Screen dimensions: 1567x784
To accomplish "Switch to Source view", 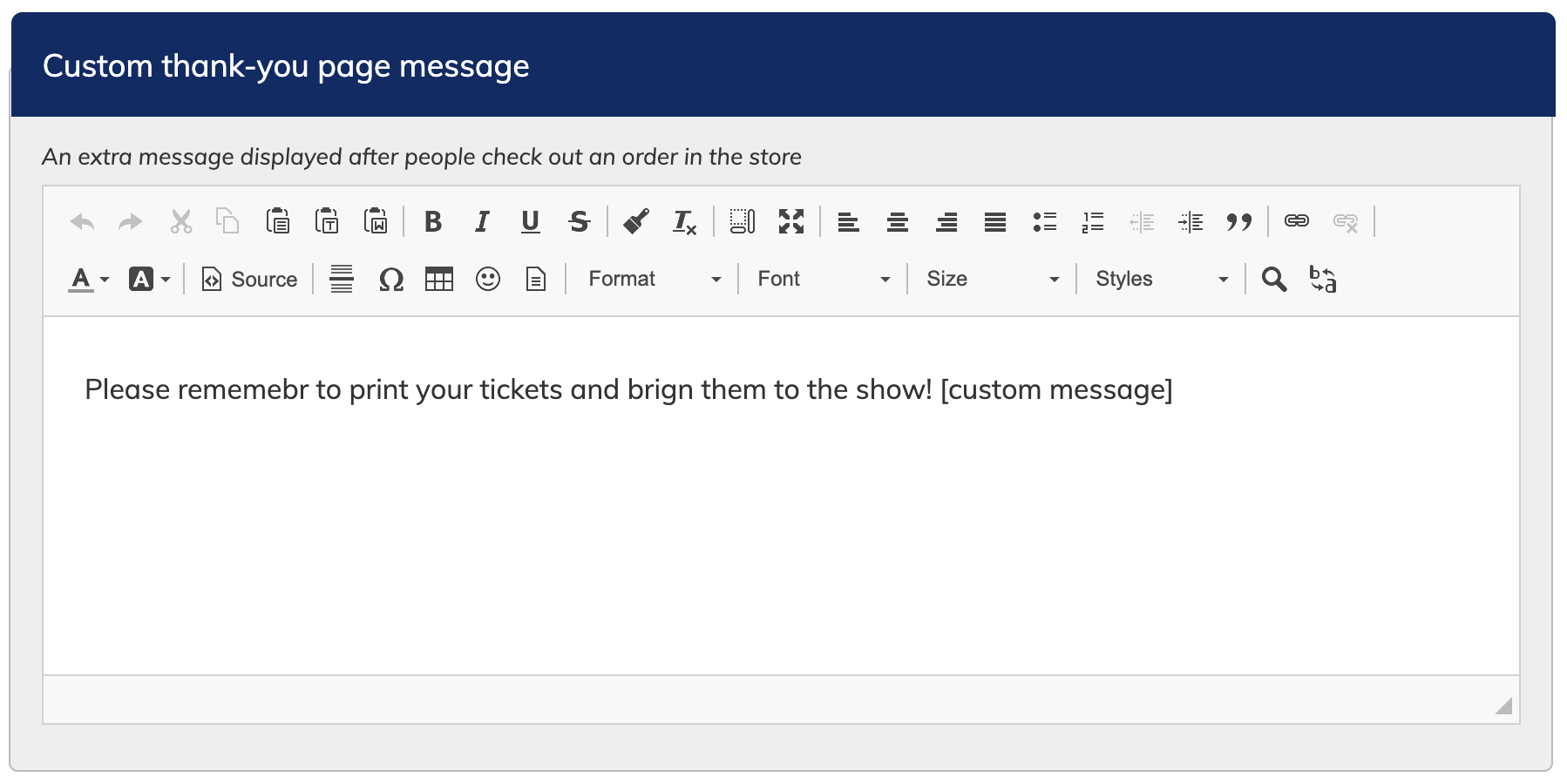I will (x=249, y=280).
